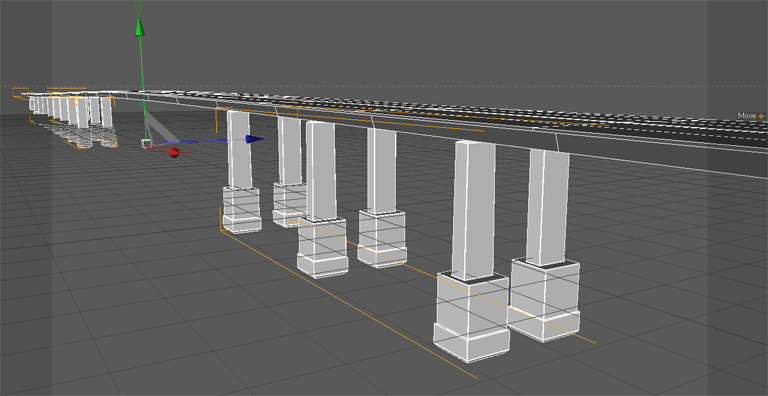The width and height of the screenshot is (768, 396).
Task: Click the gray plane handle between axes
Action: (163, 127)
